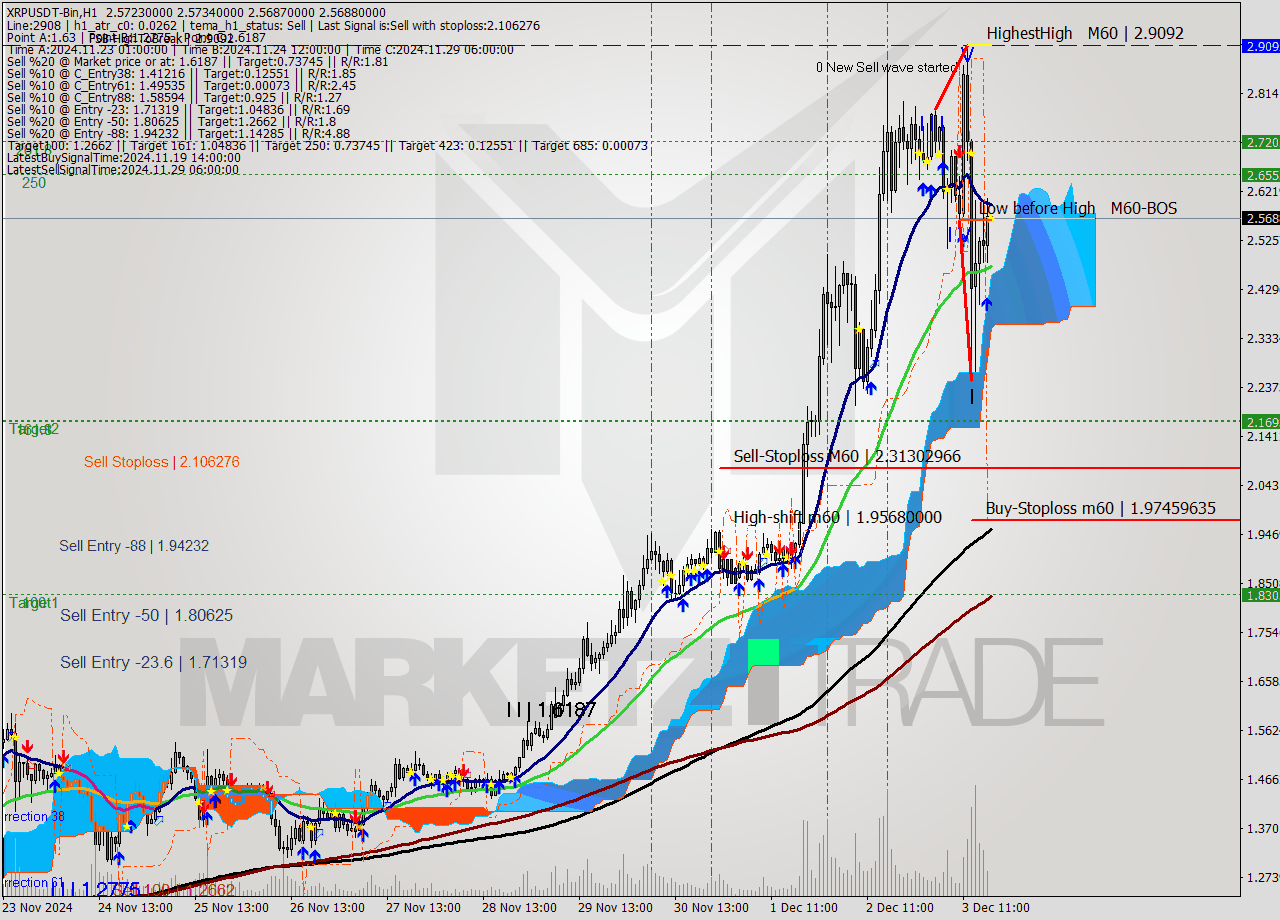Click the 'Sell %10 @ C_Entry61: 1.49535' line
This screenshot has width=1280, height=920.
(181, 85)
